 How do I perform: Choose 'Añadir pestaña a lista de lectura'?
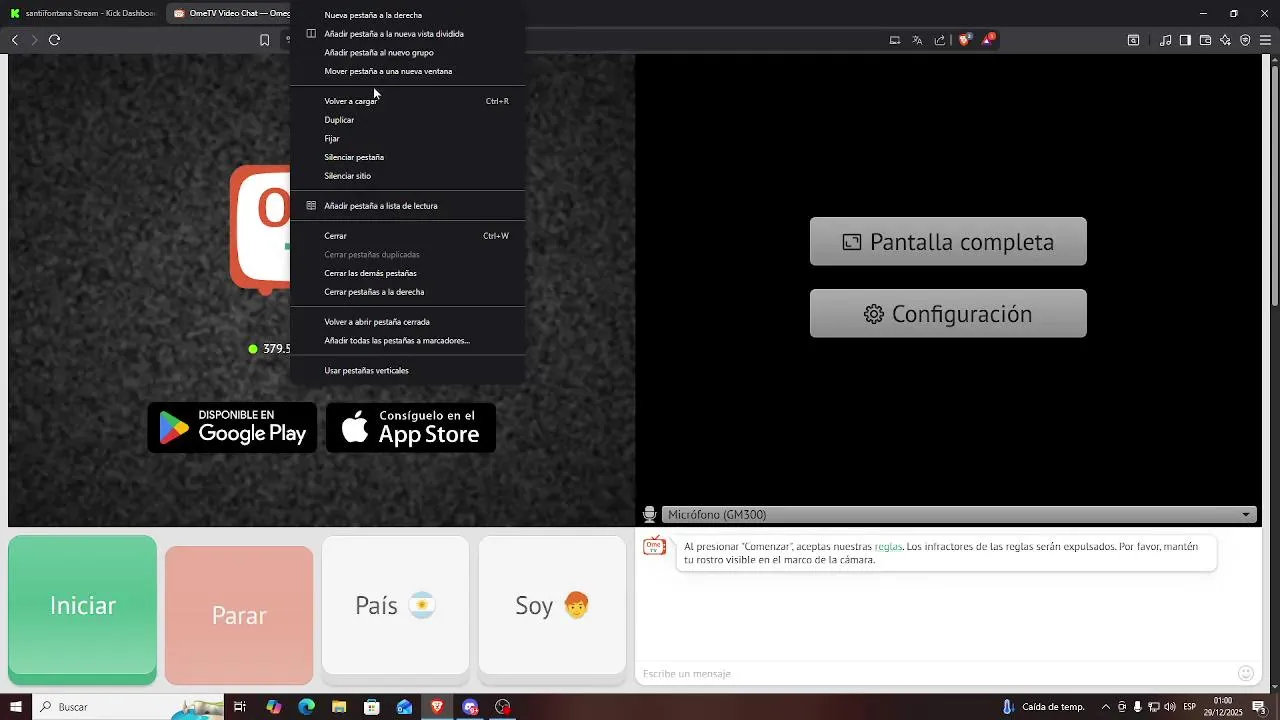[x=407, y=206]
